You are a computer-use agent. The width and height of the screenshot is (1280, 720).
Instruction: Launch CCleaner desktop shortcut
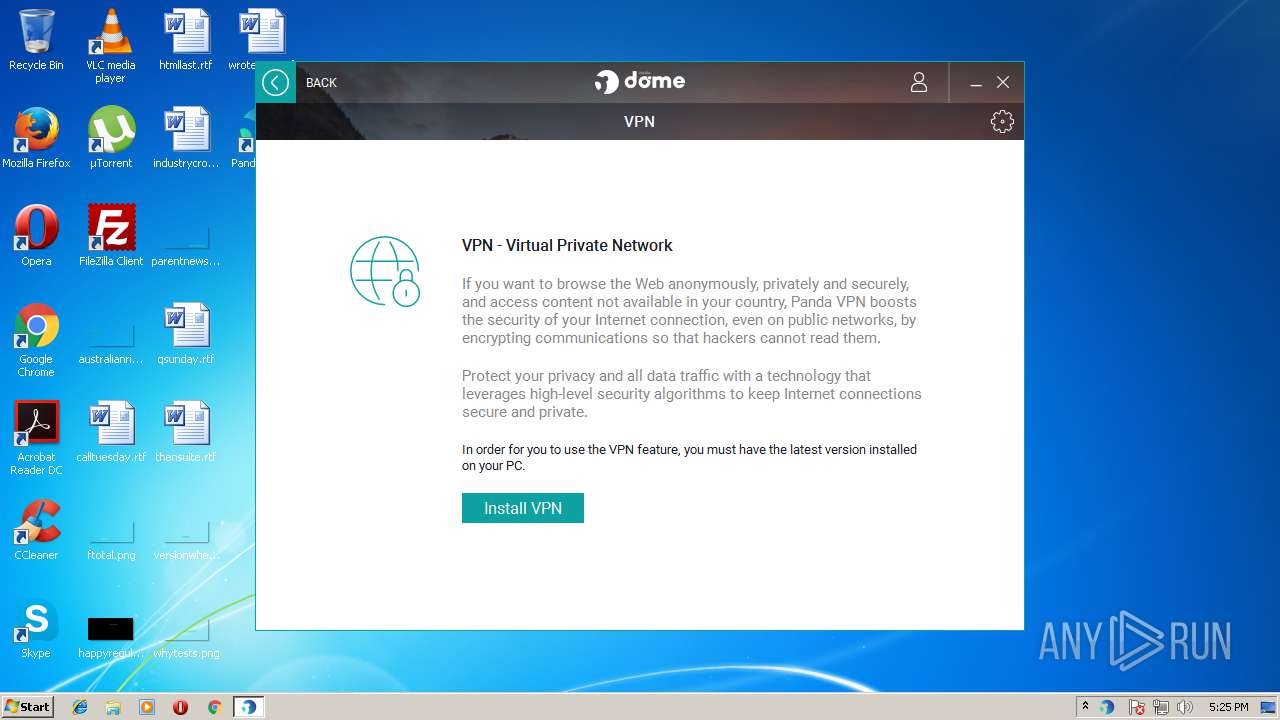tap(36, 530)
